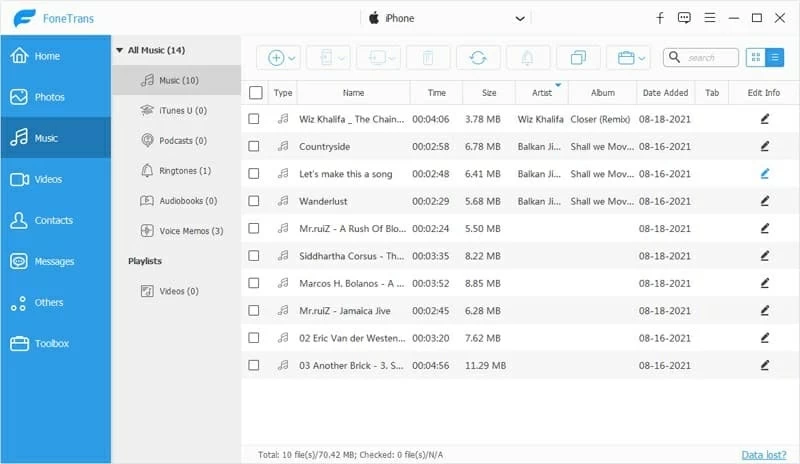Sort the list by Artist column header
Viewport: 800px width, 464px height.
(x=541, y=93)
